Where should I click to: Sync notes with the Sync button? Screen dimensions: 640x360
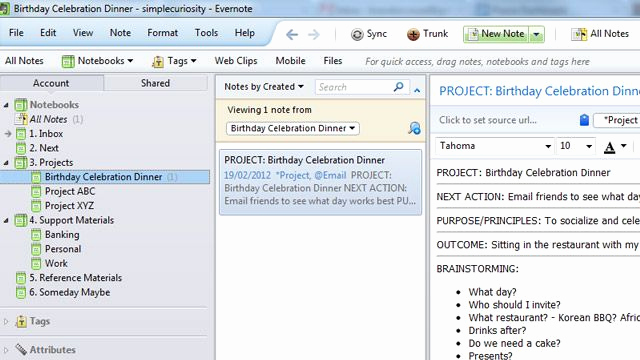[x=369, y=34]
